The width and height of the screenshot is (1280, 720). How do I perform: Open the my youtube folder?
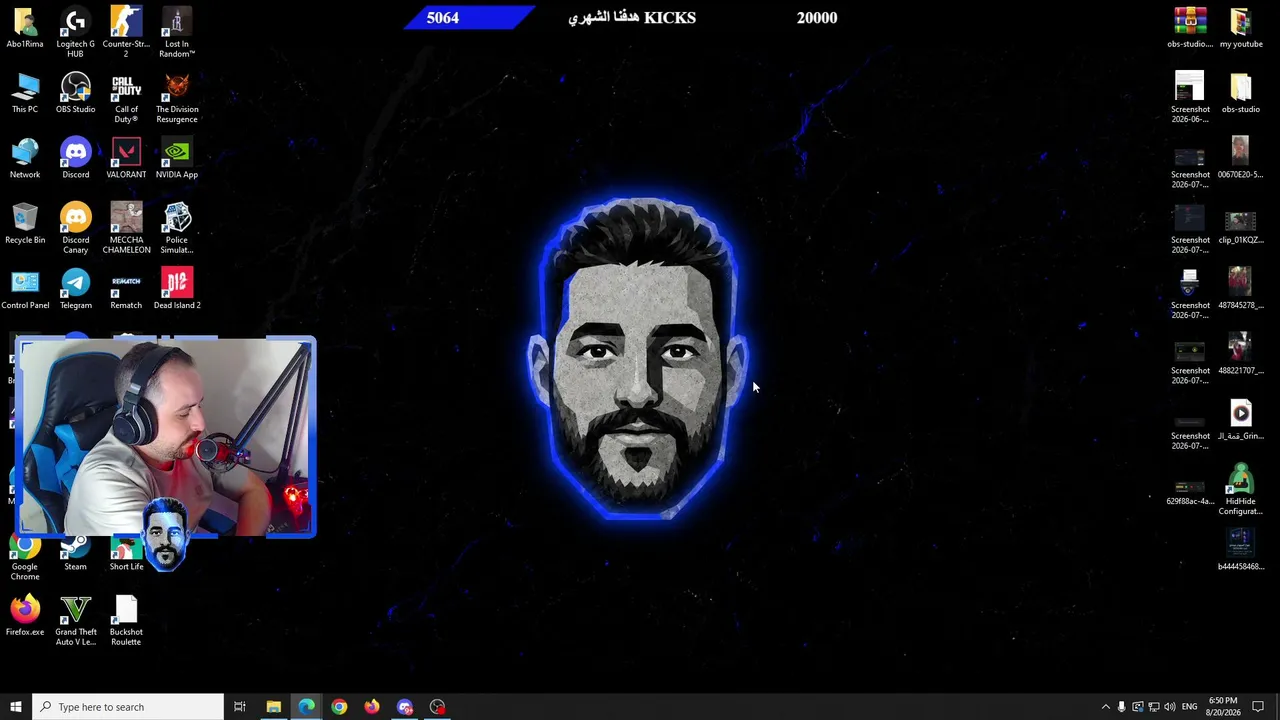coord(1240,28)
